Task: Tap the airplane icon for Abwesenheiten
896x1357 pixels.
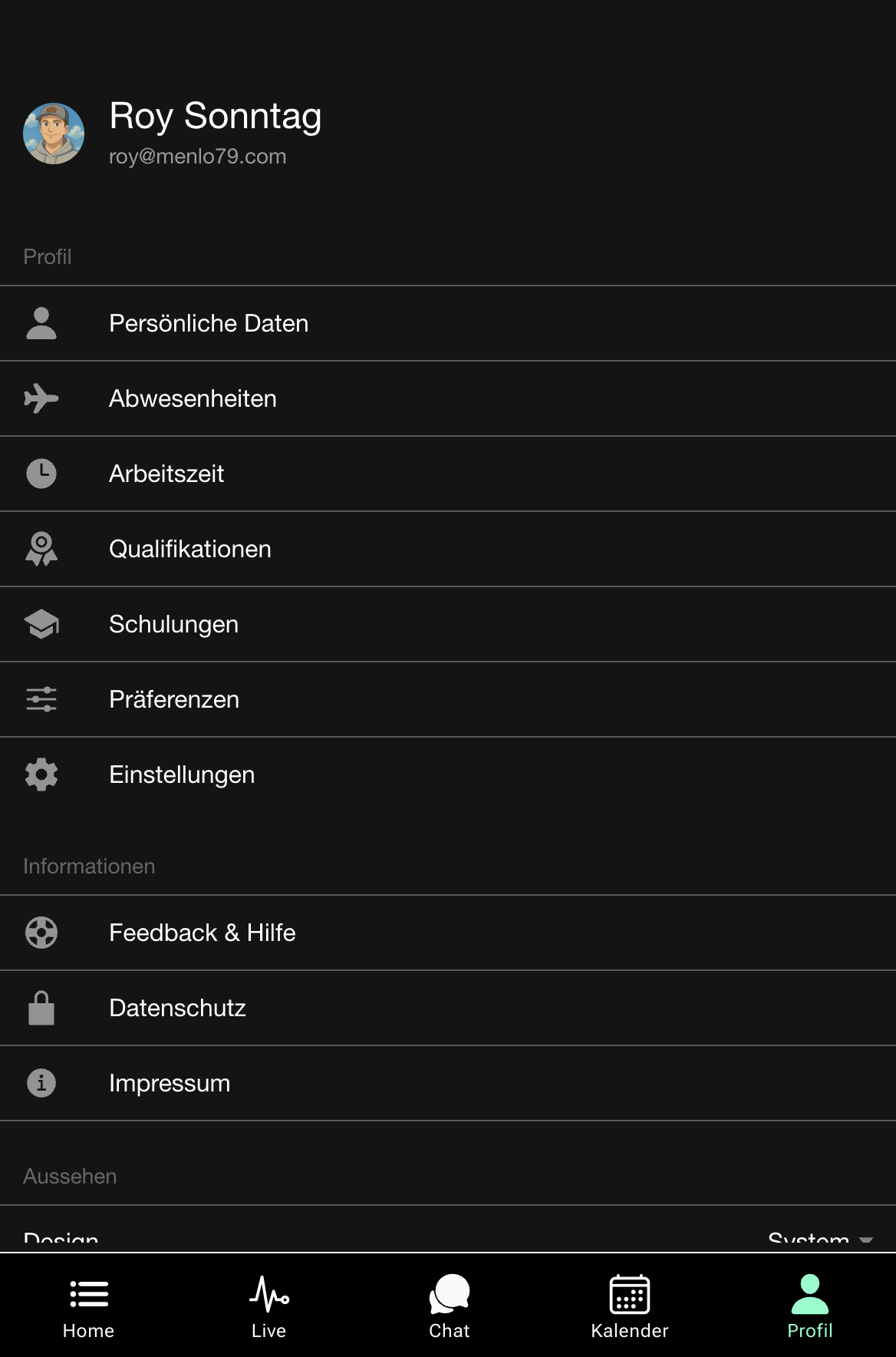Action: click(x=41, y=398)
